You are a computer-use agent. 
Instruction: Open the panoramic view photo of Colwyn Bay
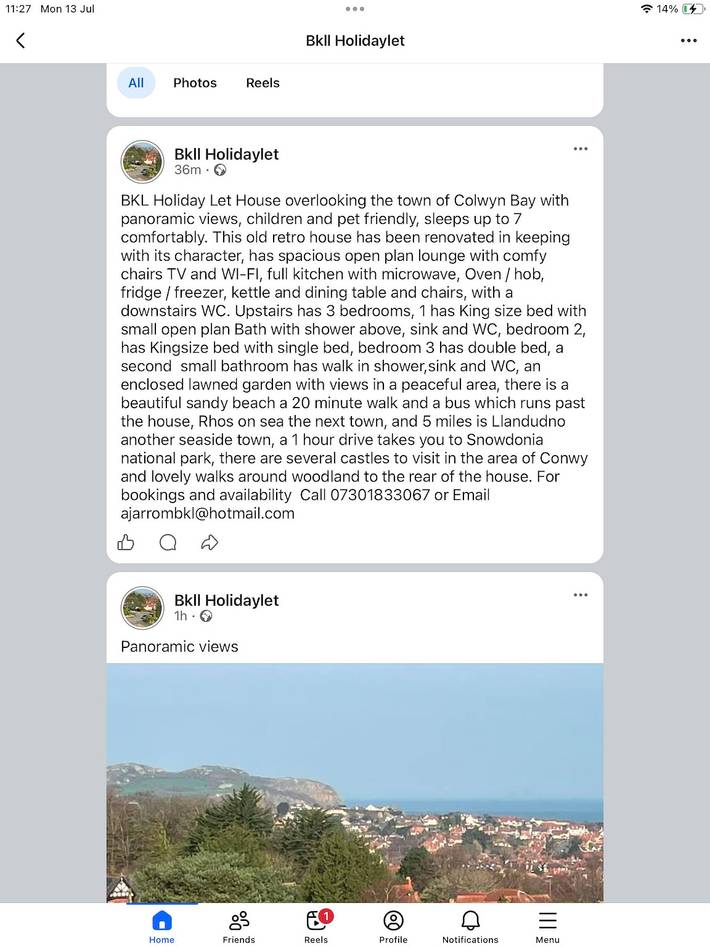click(x=355, y=783)
